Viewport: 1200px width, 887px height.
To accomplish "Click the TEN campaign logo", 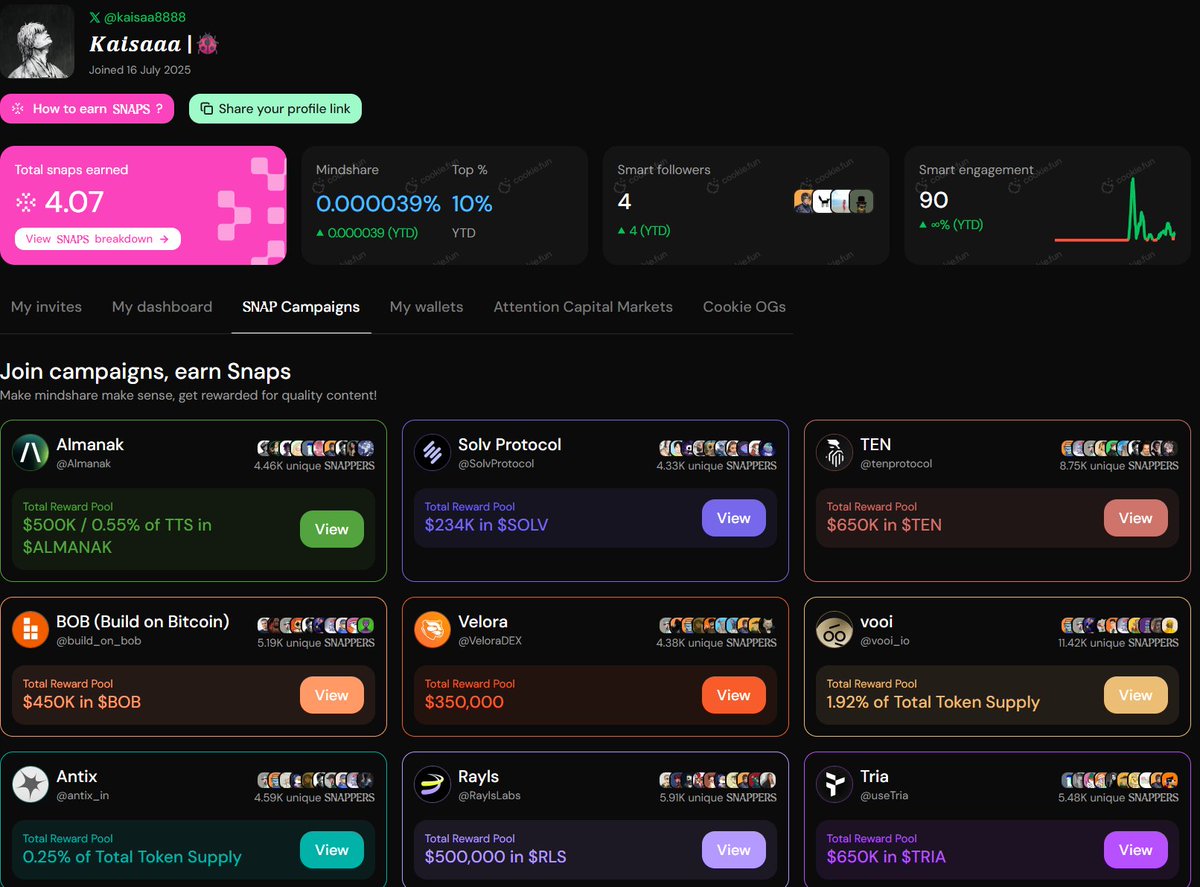I will click(x=834, y=453).
